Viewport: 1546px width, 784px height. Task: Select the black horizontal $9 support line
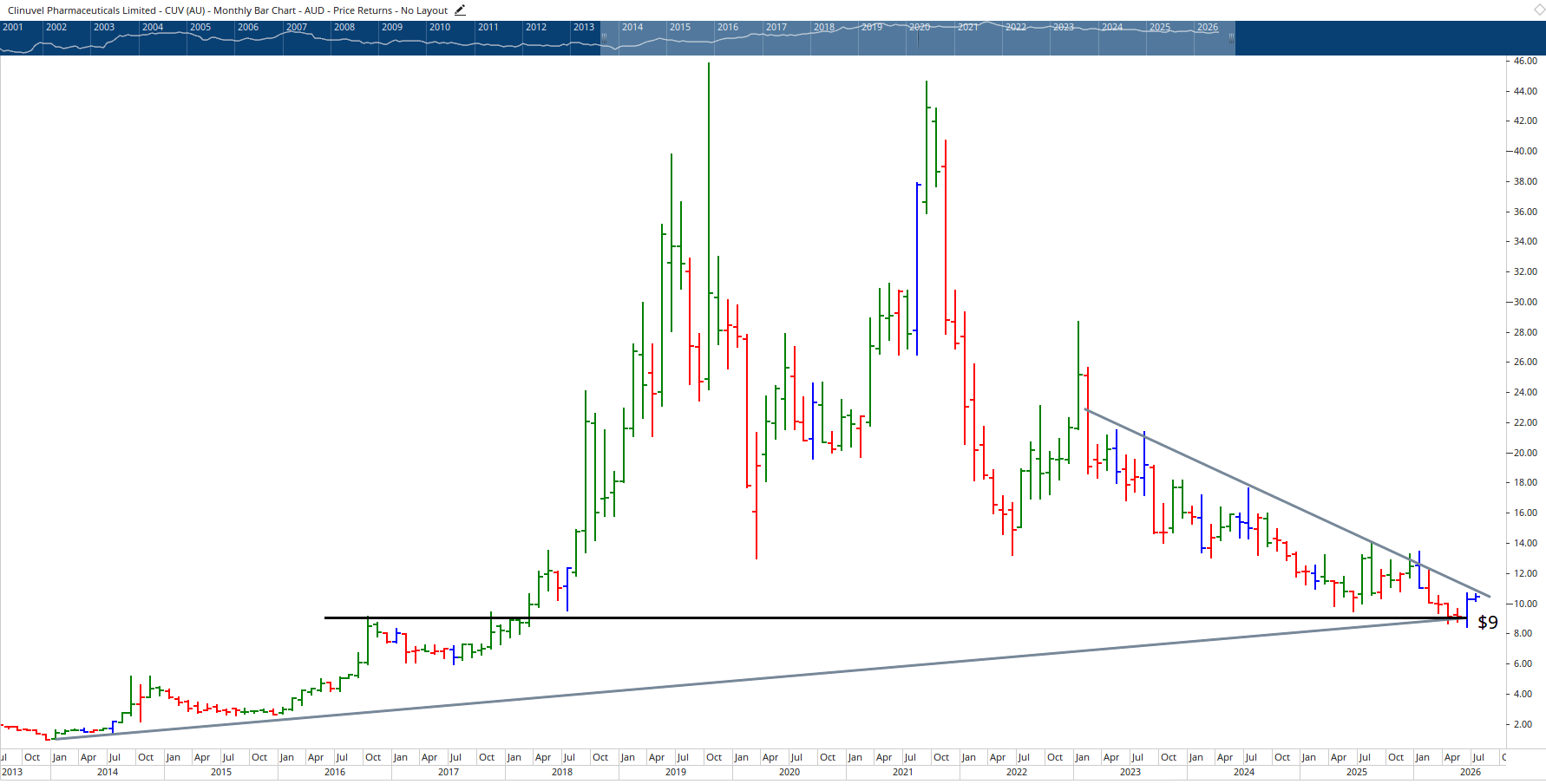coord(894,617)
